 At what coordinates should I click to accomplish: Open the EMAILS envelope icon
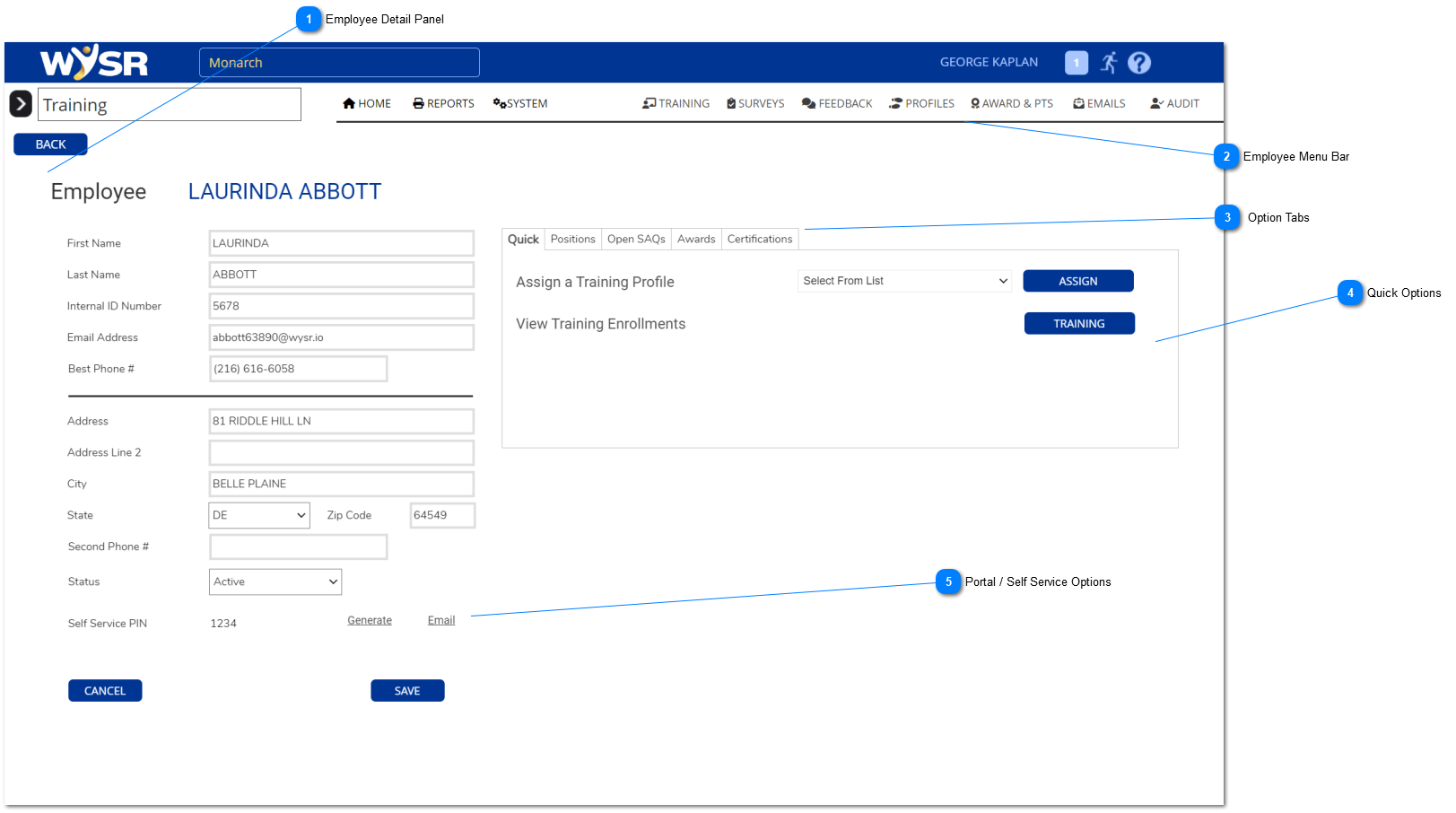point(1077,103)
